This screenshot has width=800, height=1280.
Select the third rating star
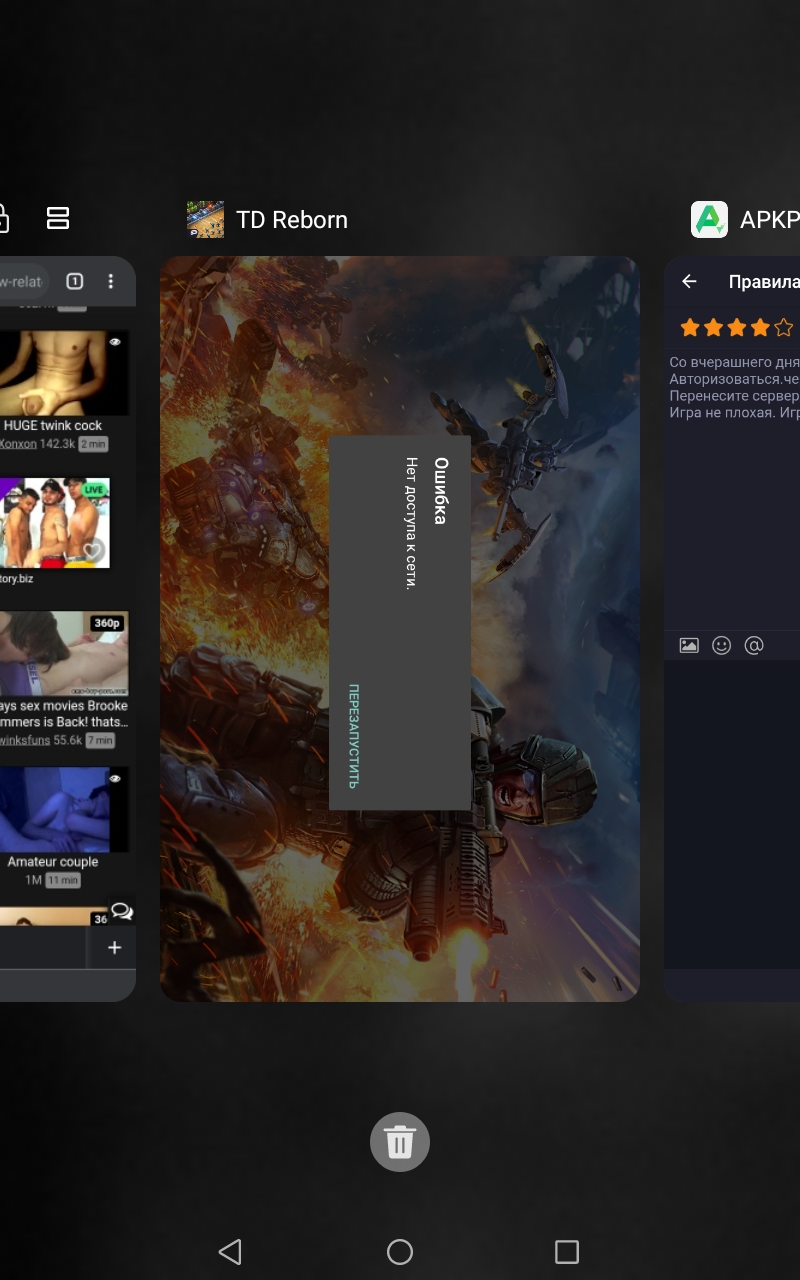(737, 327)
